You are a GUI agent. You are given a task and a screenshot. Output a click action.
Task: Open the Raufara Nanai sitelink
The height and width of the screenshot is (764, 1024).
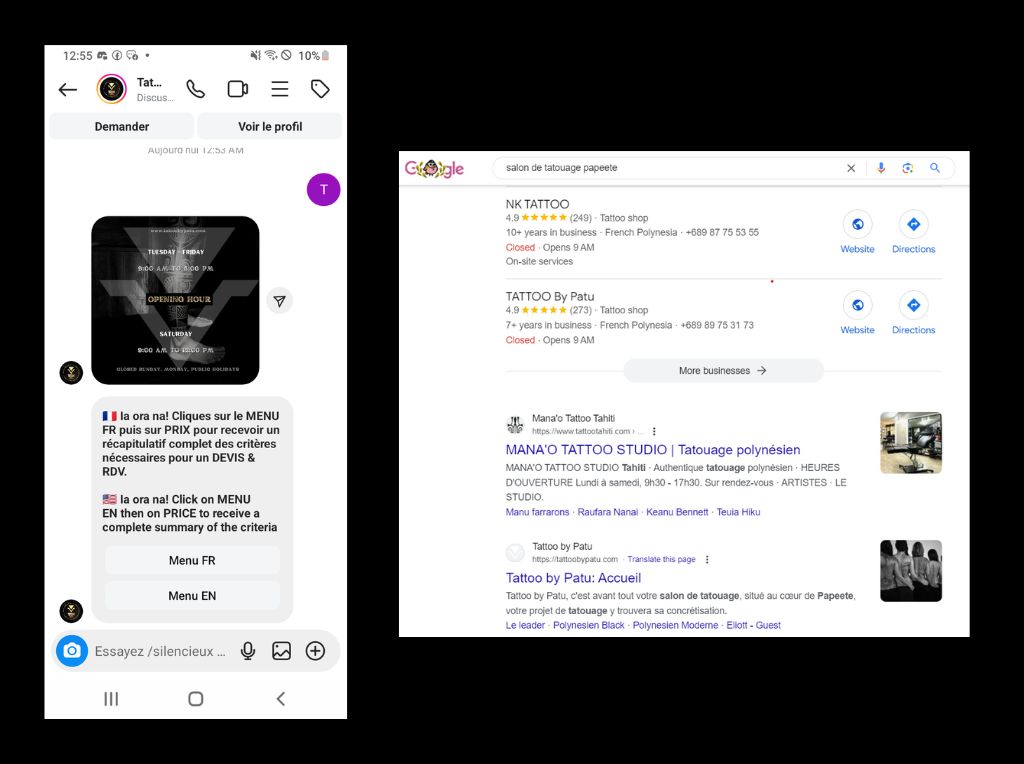coord(608,512)
